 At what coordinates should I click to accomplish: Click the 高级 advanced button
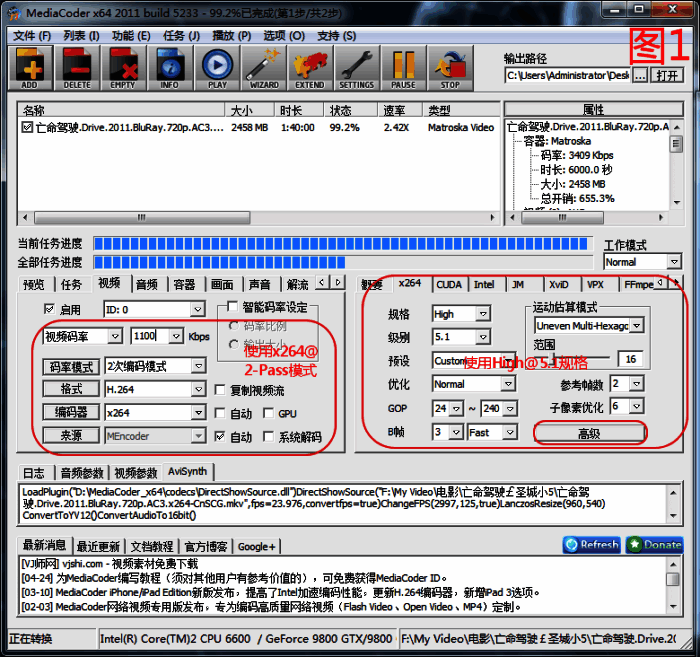pyautogui.click(x=589, y=432)
